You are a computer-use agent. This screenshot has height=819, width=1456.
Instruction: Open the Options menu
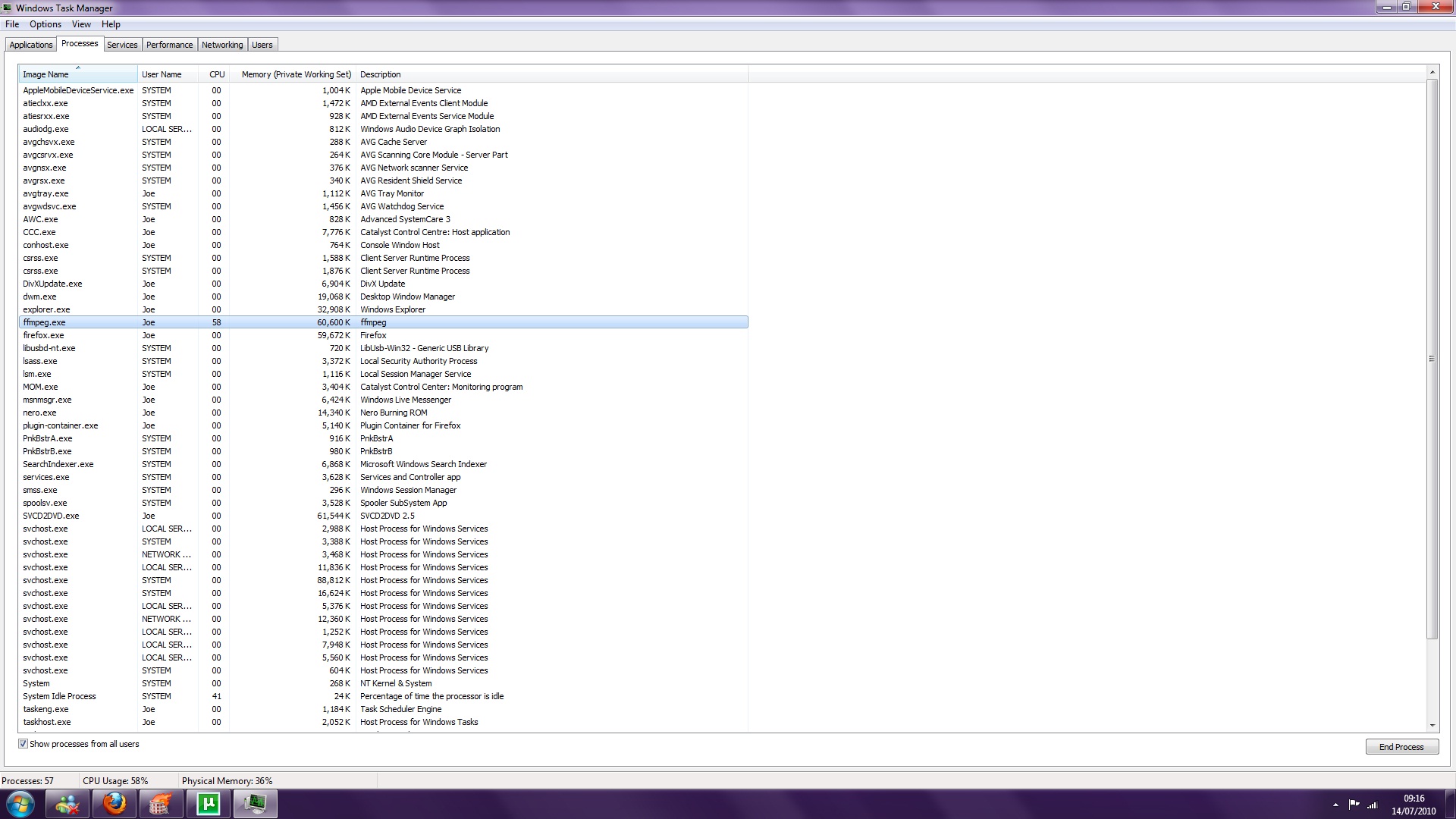pos(45,24)
